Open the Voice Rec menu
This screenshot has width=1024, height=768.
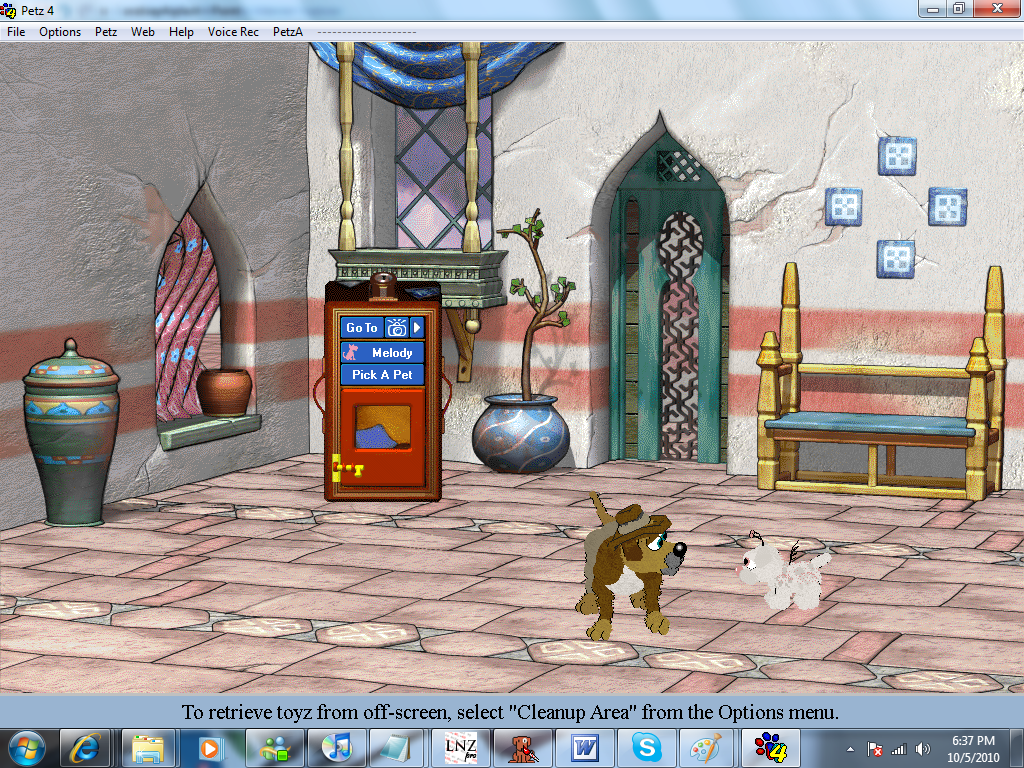[233, 32]
